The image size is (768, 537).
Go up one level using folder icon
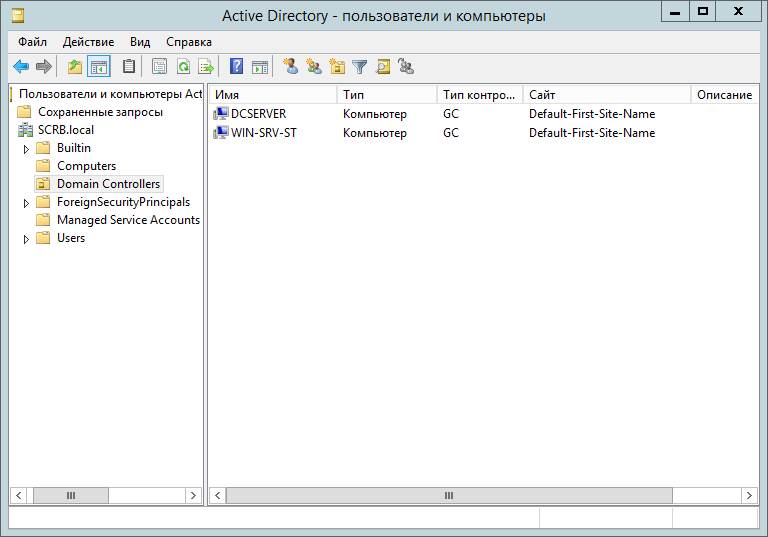75,67
